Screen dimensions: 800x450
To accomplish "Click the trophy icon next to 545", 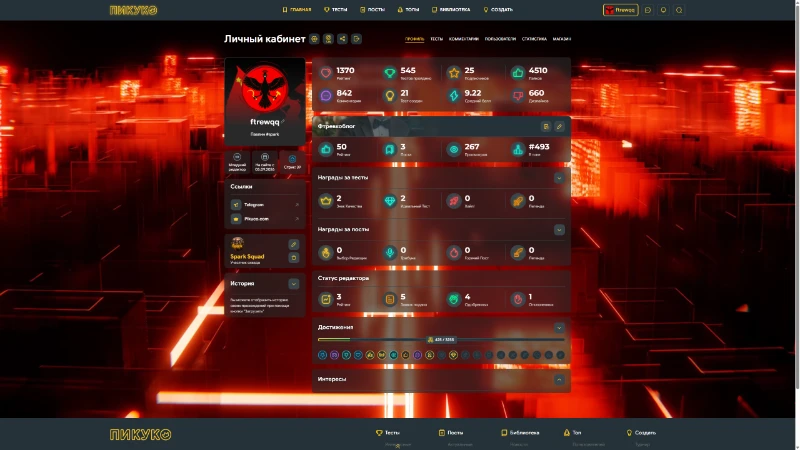I will coord(390,73).
